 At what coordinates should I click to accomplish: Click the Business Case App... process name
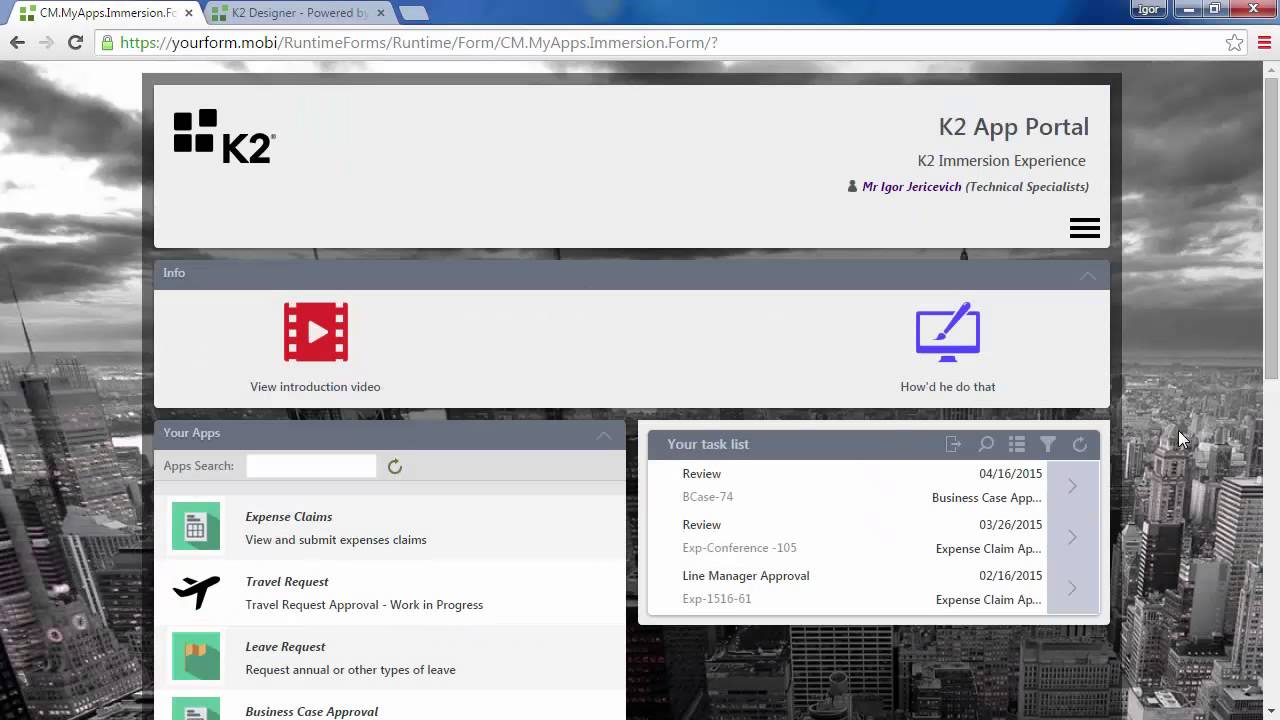coord(987,498)
